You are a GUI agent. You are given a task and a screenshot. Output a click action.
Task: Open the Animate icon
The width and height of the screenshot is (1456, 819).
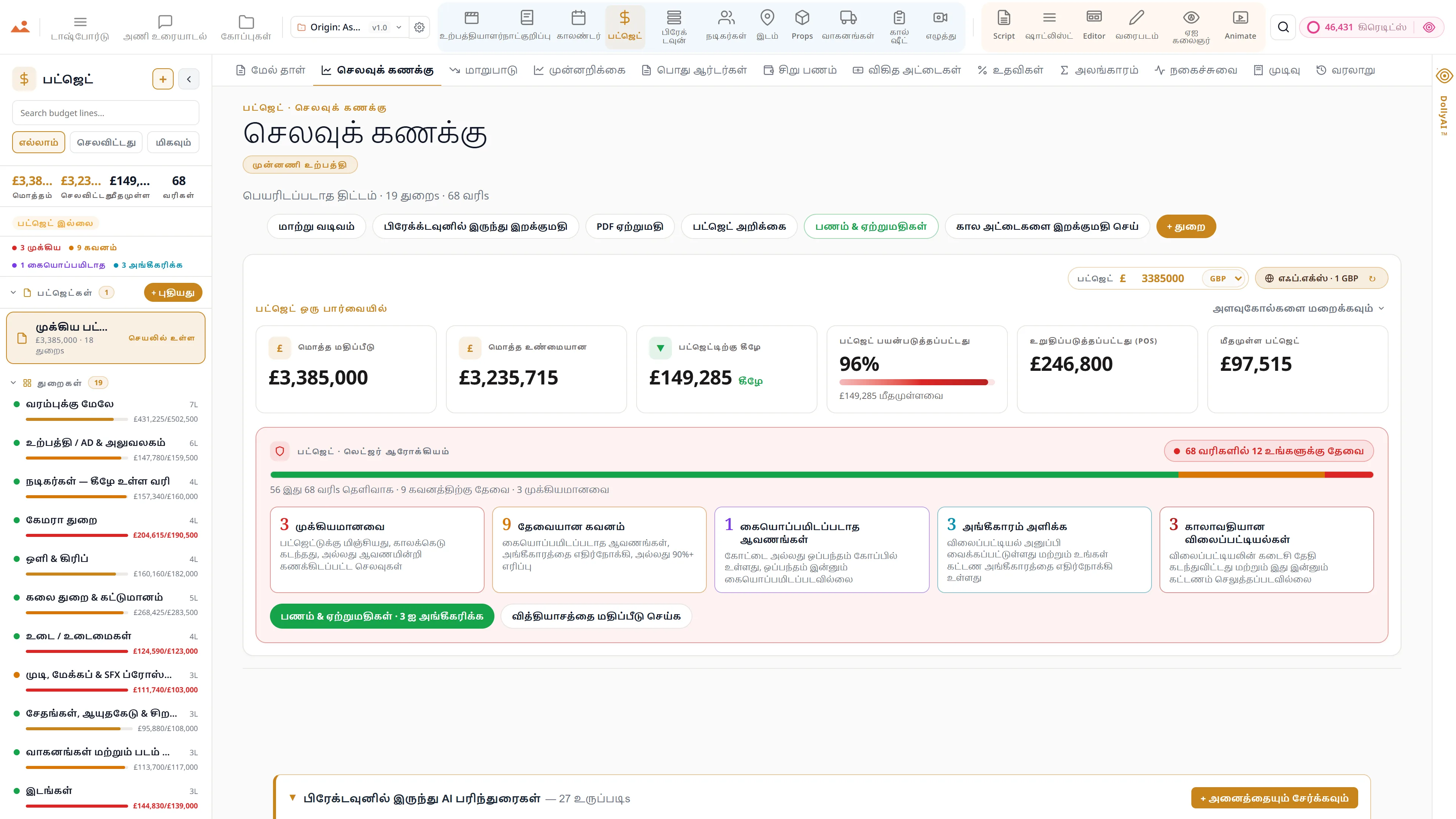[x=1240, y=17]
